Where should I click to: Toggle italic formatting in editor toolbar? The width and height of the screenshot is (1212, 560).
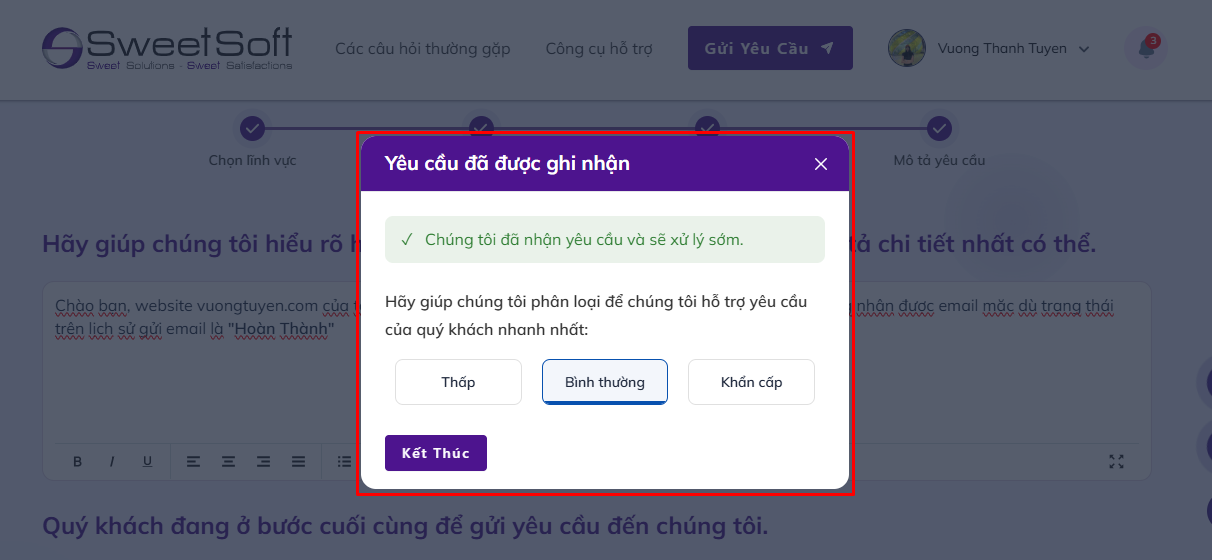coord(112,461)
